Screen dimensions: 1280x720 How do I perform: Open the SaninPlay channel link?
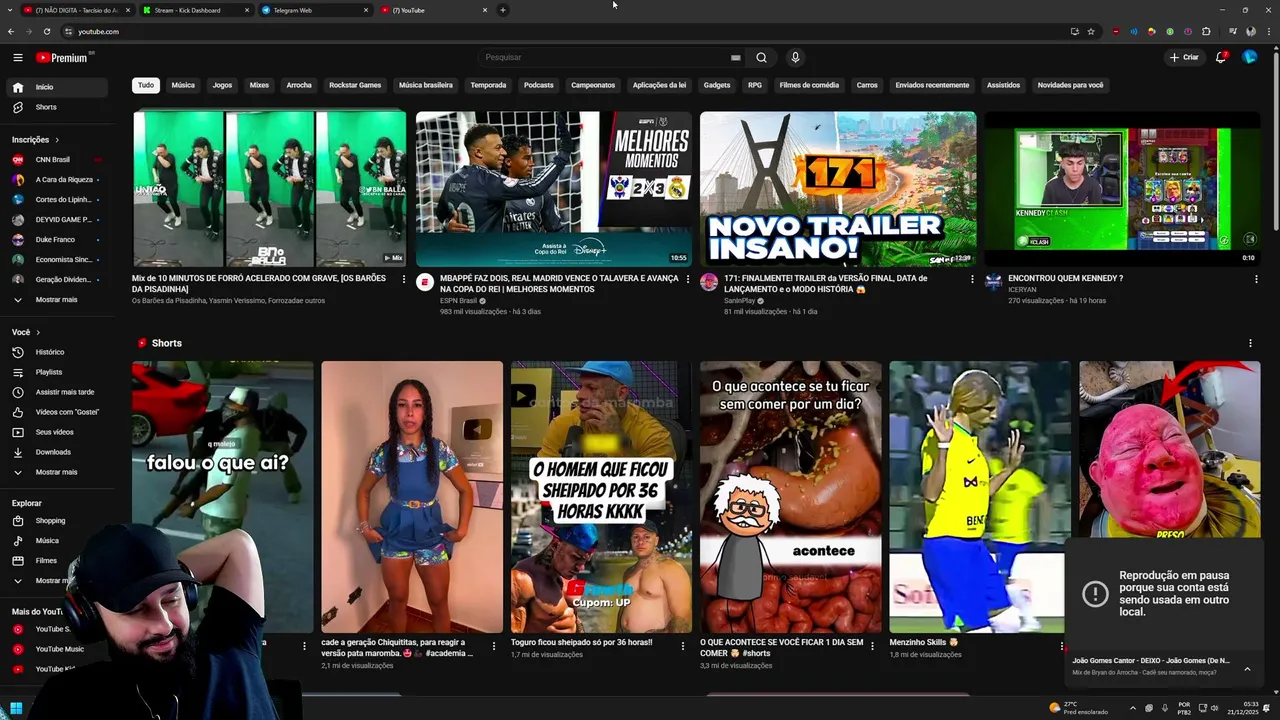click(739, 301)
